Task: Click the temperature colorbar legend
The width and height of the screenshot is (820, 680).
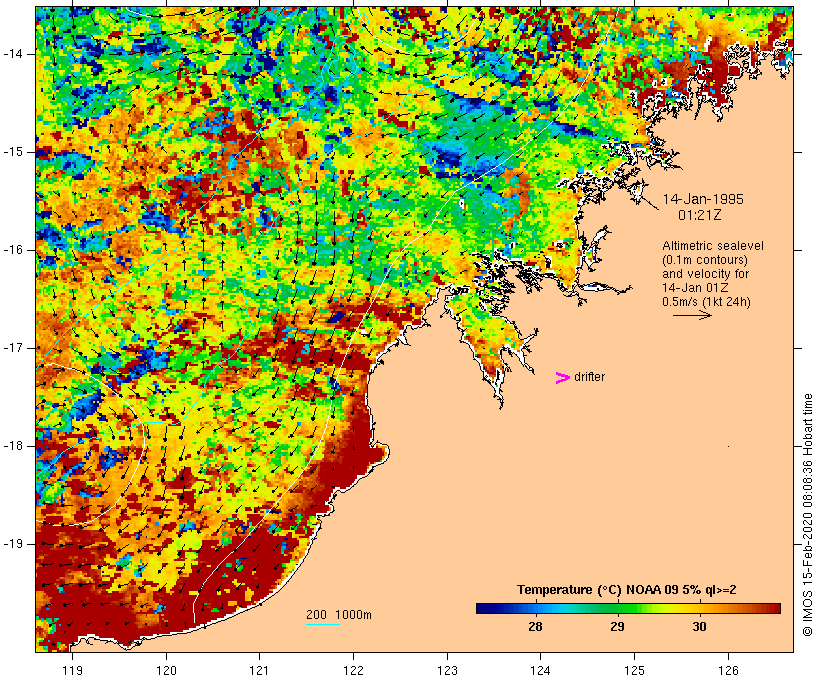Action: [x=628, y=608]
